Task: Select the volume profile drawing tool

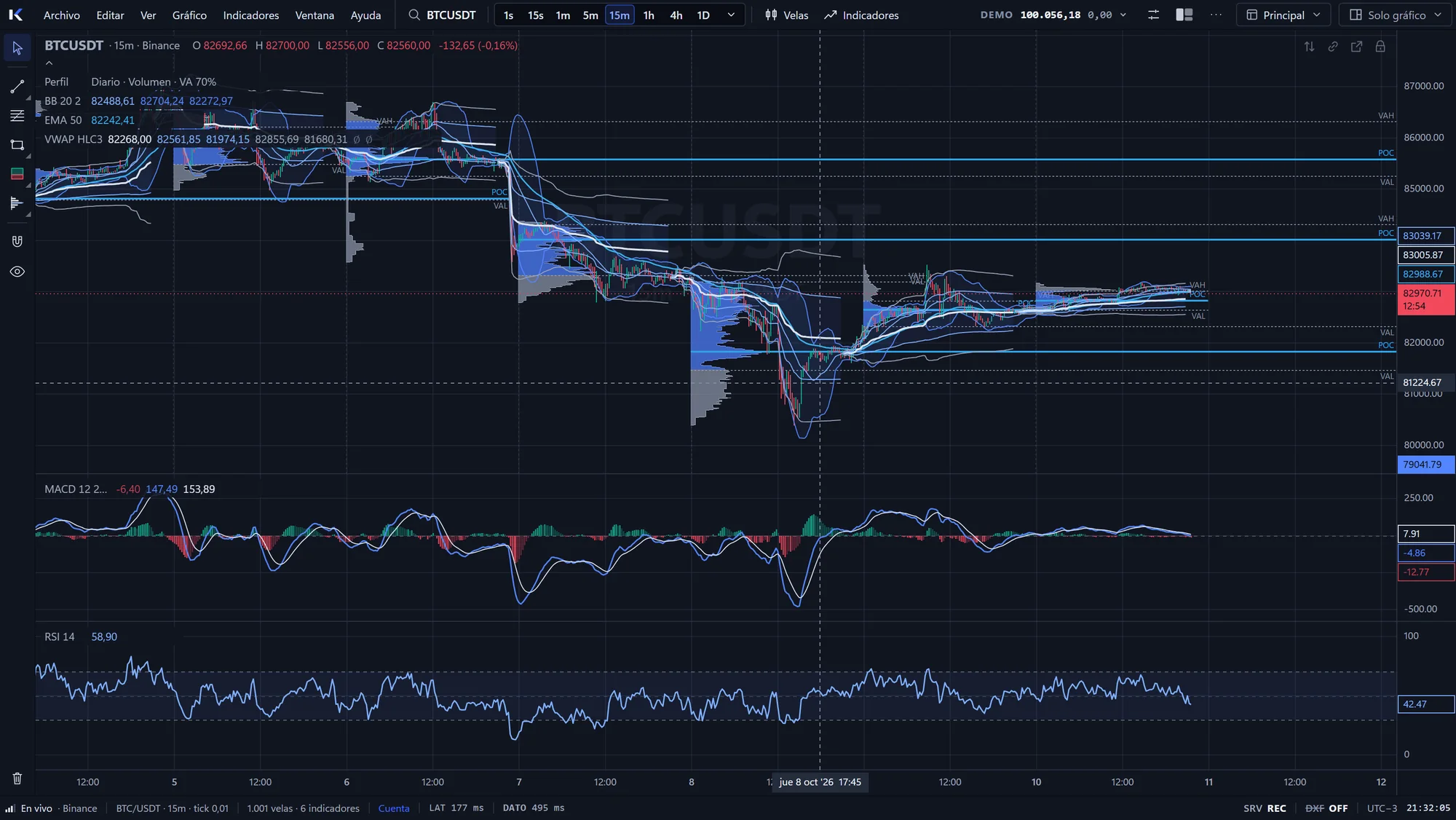Action: click(x=17, y=203)
